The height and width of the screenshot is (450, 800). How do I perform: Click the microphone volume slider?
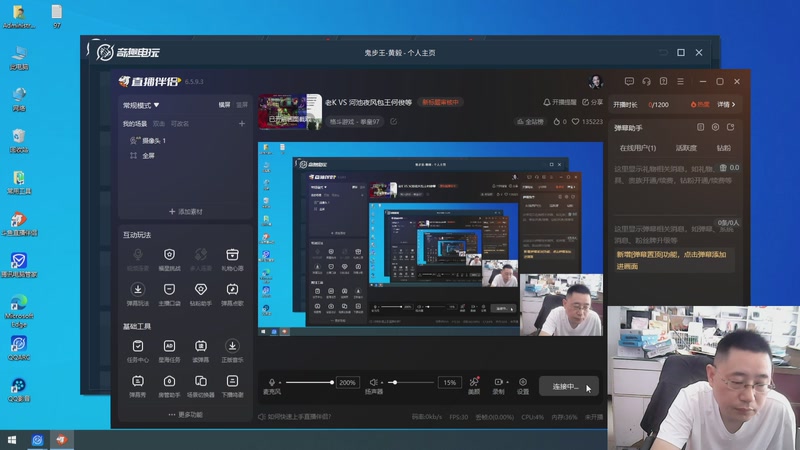click(x=309, y=382)
